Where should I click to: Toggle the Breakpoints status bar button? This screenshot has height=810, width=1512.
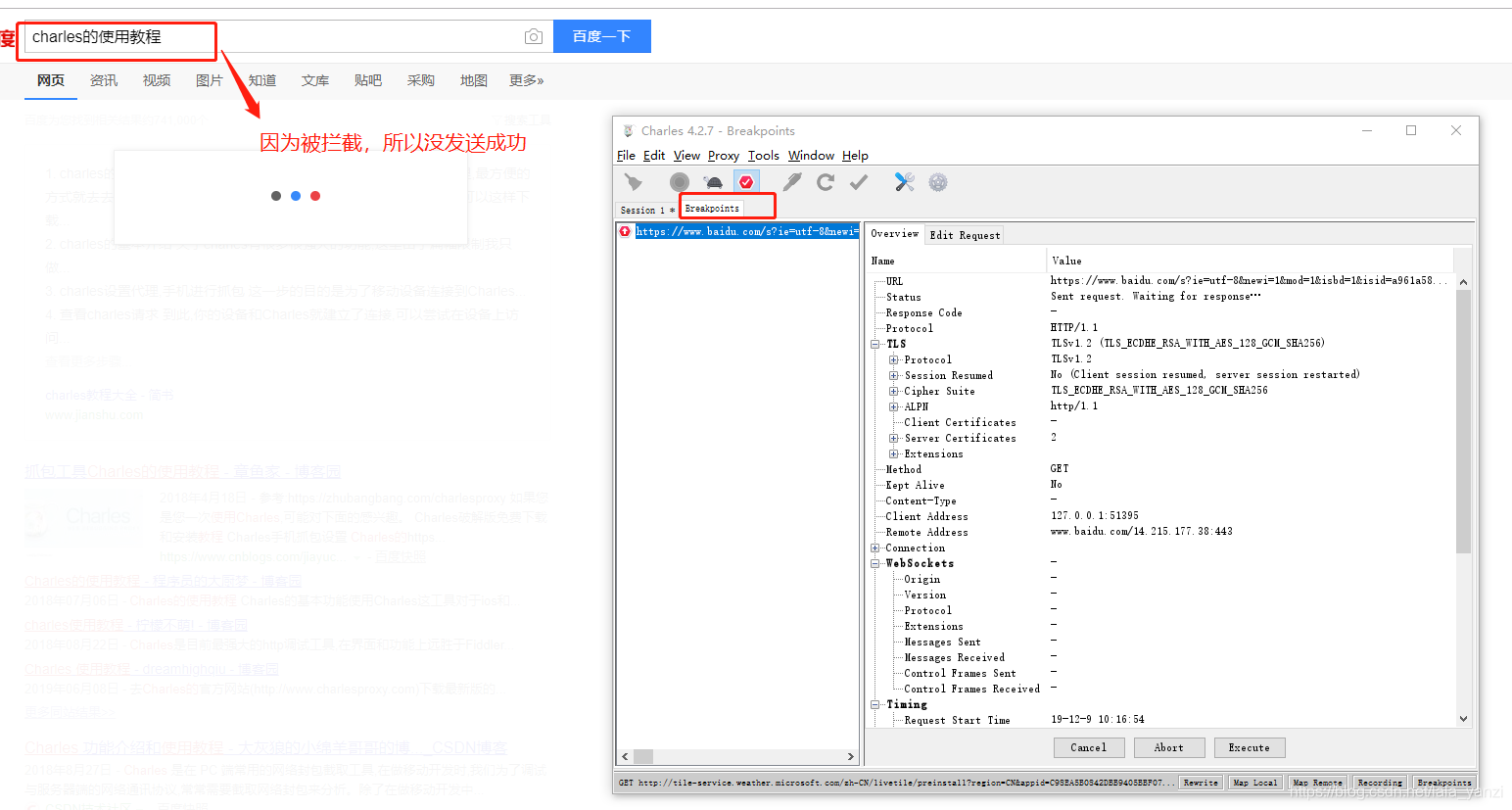coord(1444,783)
